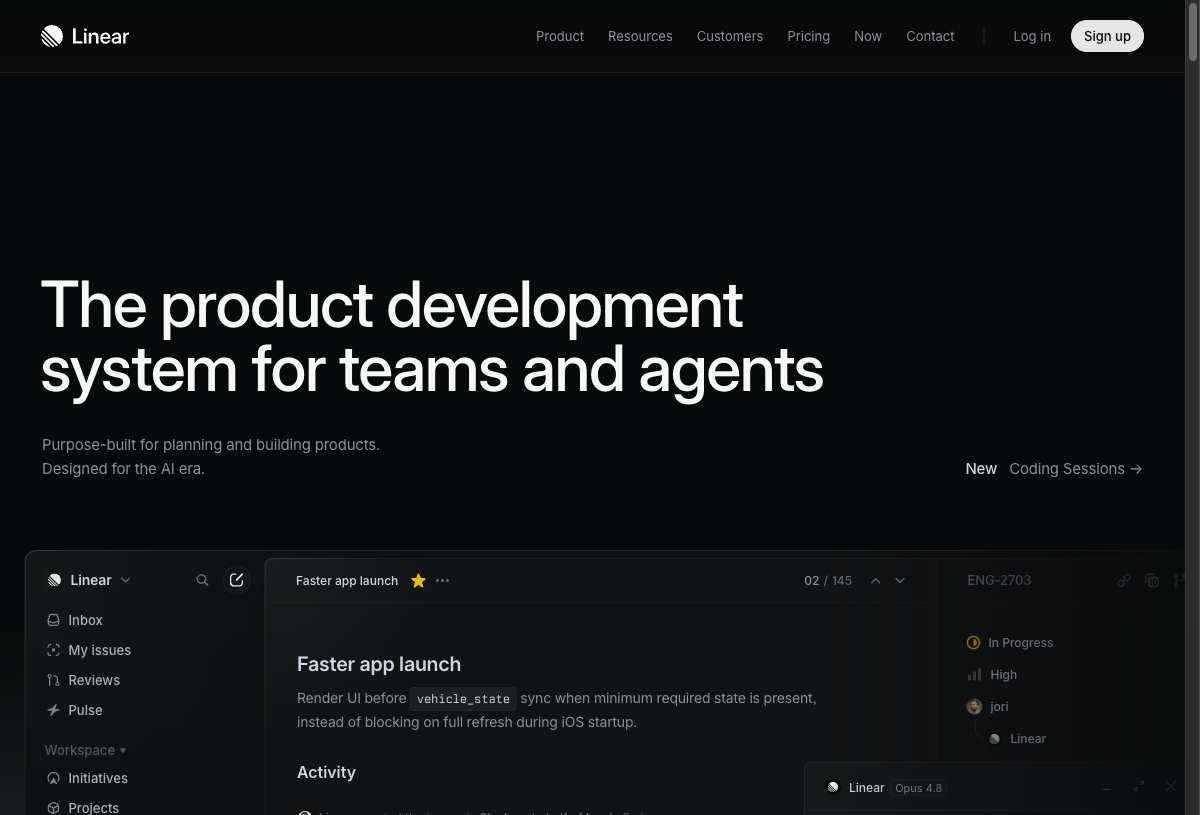Click the Activity heading

[x=326, y=772]
